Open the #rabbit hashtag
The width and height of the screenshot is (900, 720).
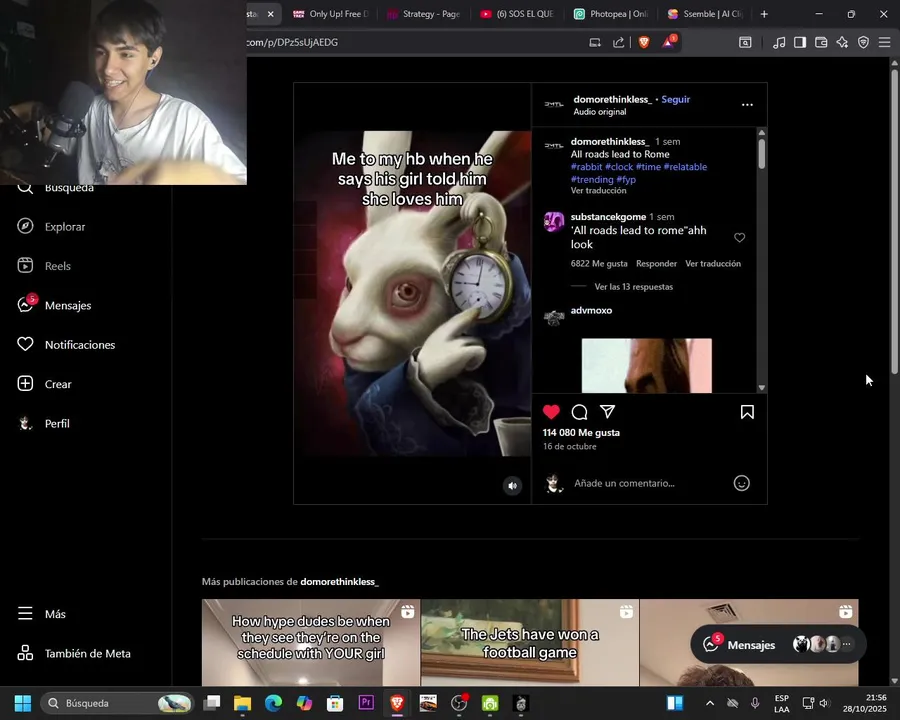[x=586, y=167]
